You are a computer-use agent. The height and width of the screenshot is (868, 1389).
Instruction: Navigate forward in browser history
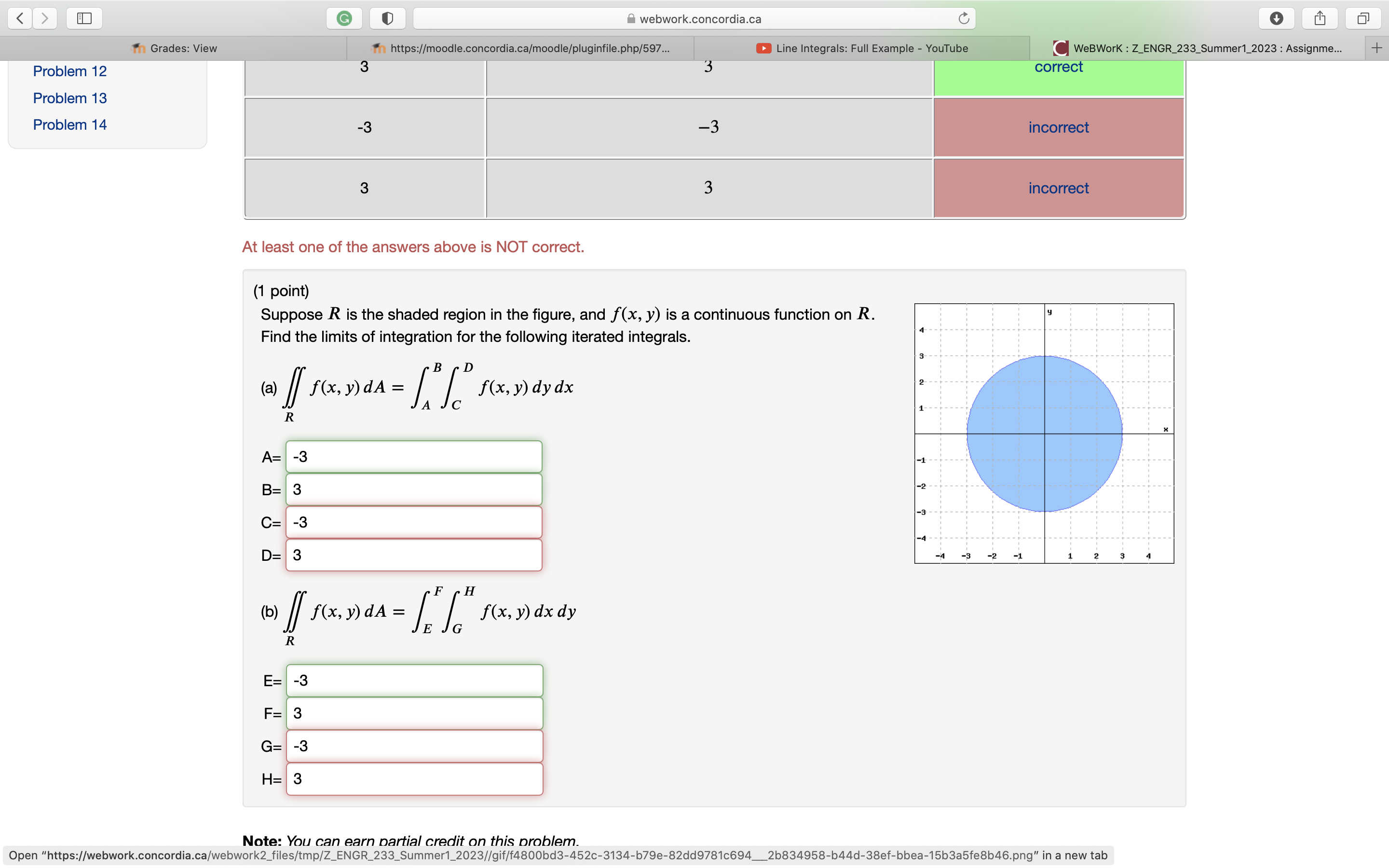(x=45, y=18)
